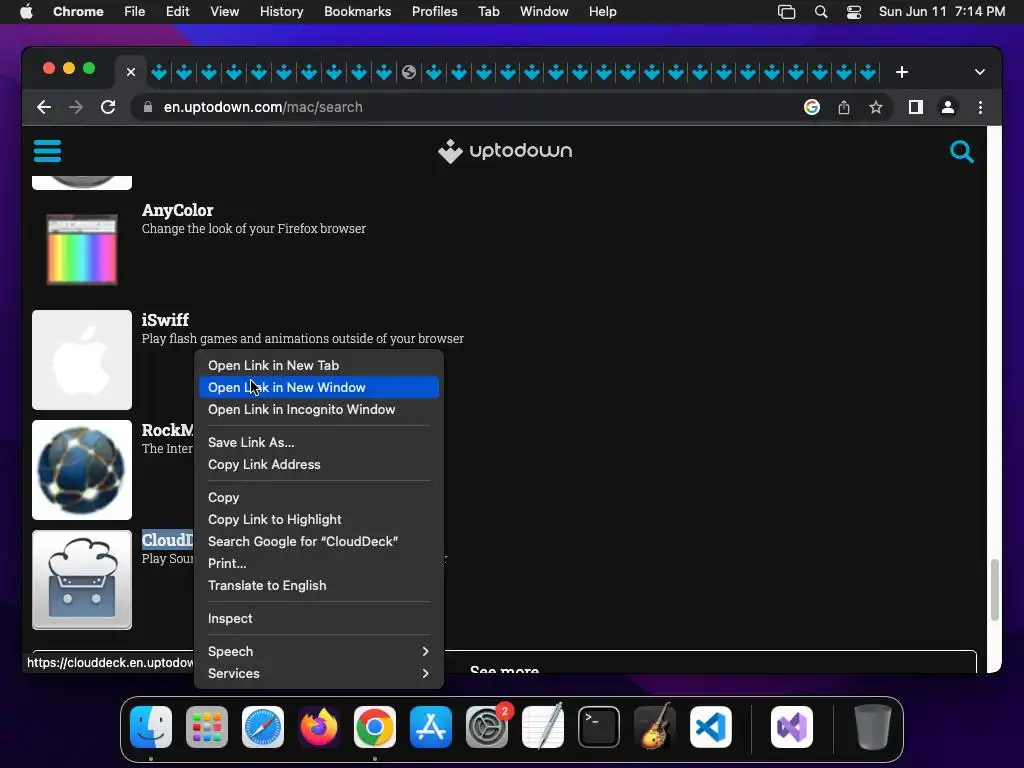Viewport: 1024px width, 768px height.
Task: Open Control Center in menu bar
Action: tap(854, 12)
